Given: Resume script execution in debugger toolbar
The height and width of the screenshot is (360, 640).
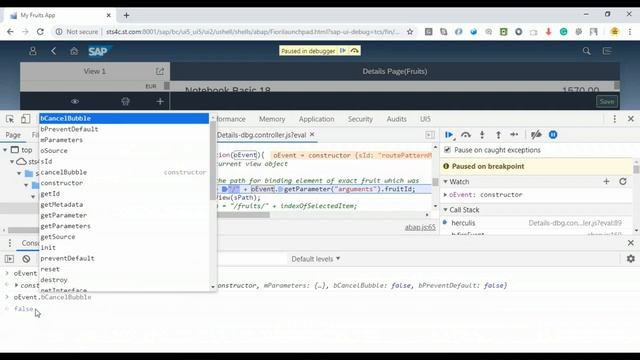Looking at the screenshot, I should point(449,135).
